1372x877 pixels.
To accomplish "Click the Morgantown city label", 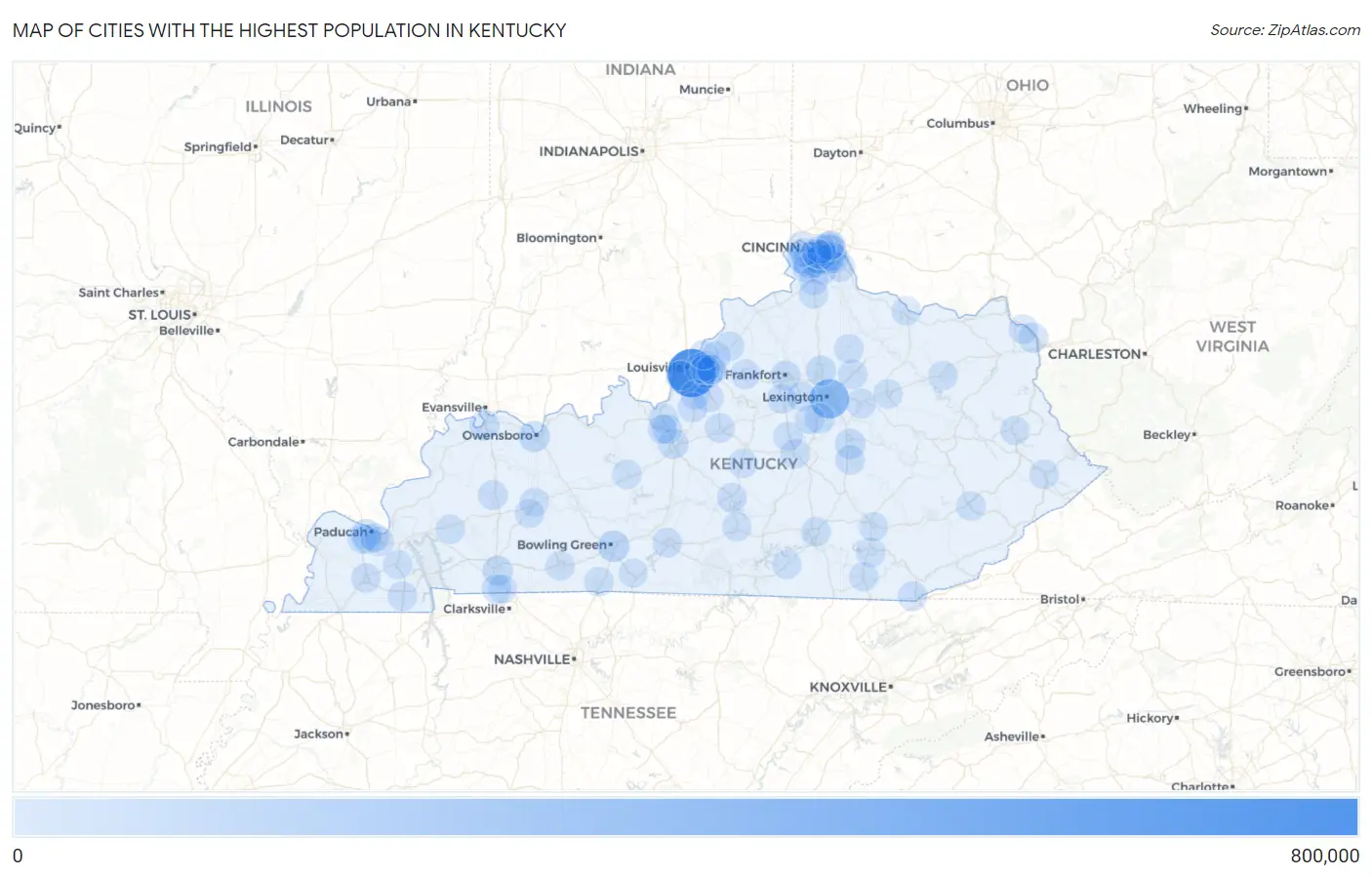I will [x=1288, y=172].
